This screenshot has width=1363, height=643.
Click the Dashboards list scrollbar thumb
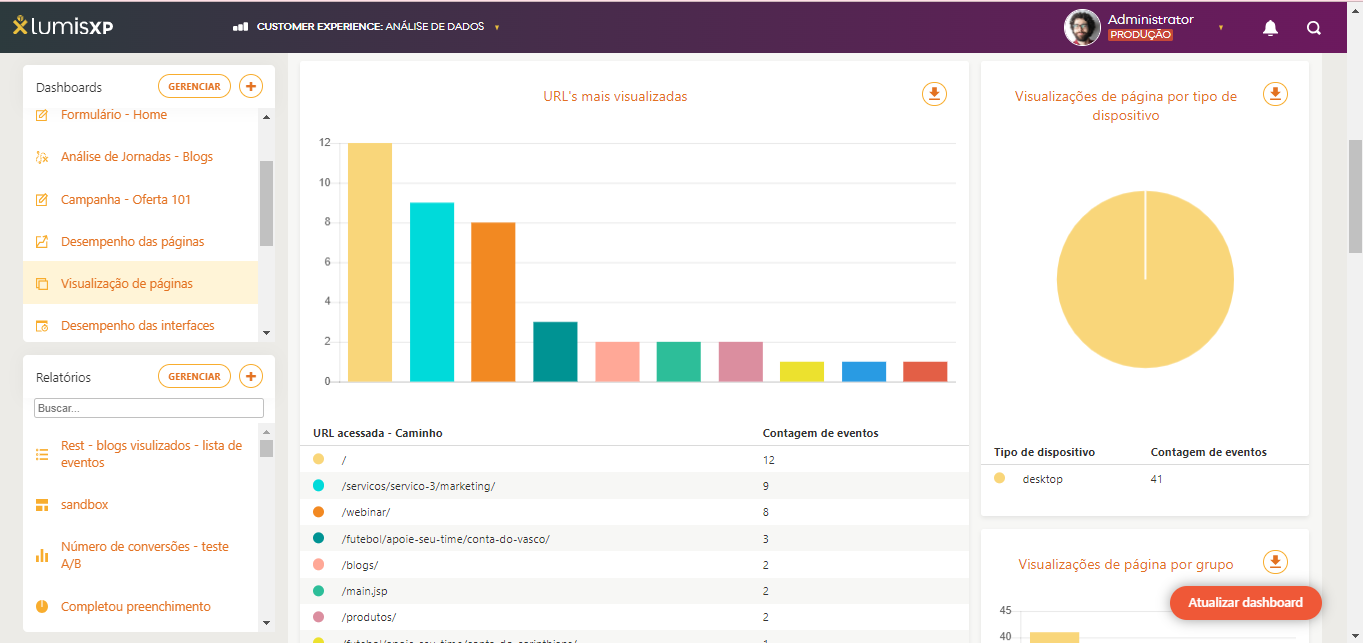point(266,203)
